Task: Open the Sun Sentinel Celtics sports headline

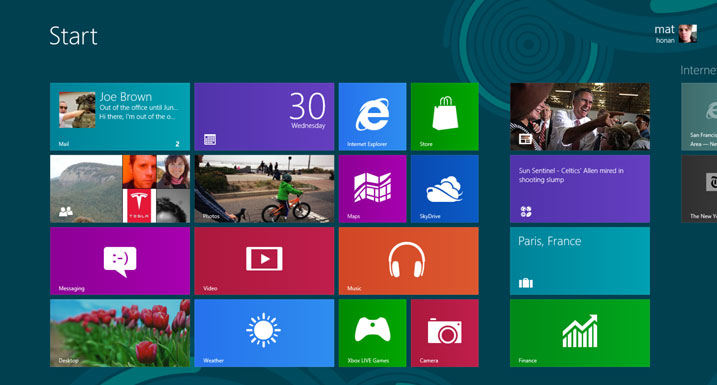Action: click(x=580, y=189)
